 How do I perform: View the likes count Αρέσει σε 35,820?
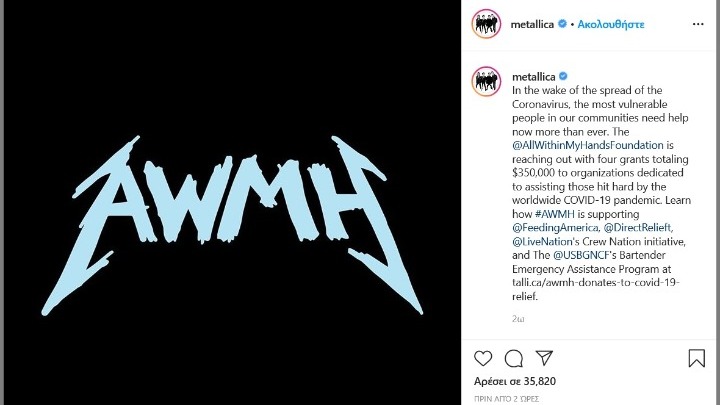[515, 381]
